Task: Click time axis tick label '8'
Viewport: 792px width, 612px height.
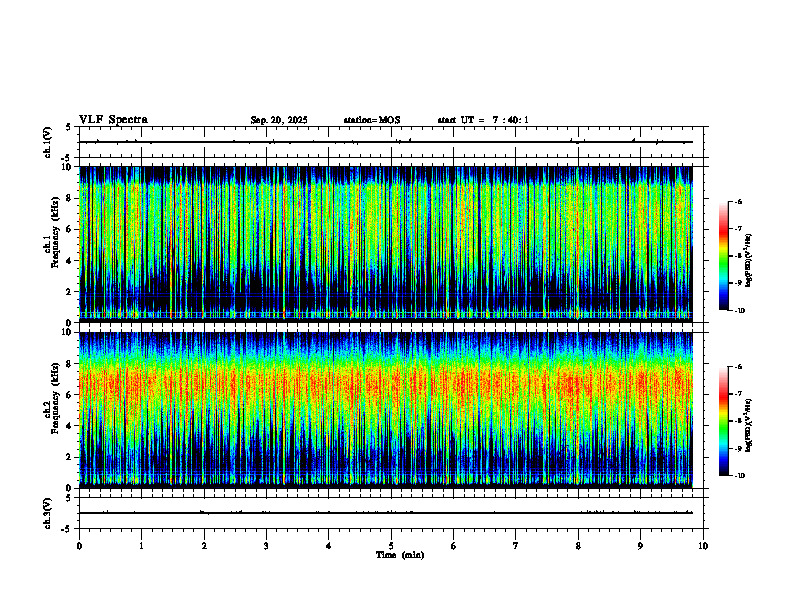Action: point(578,546)
